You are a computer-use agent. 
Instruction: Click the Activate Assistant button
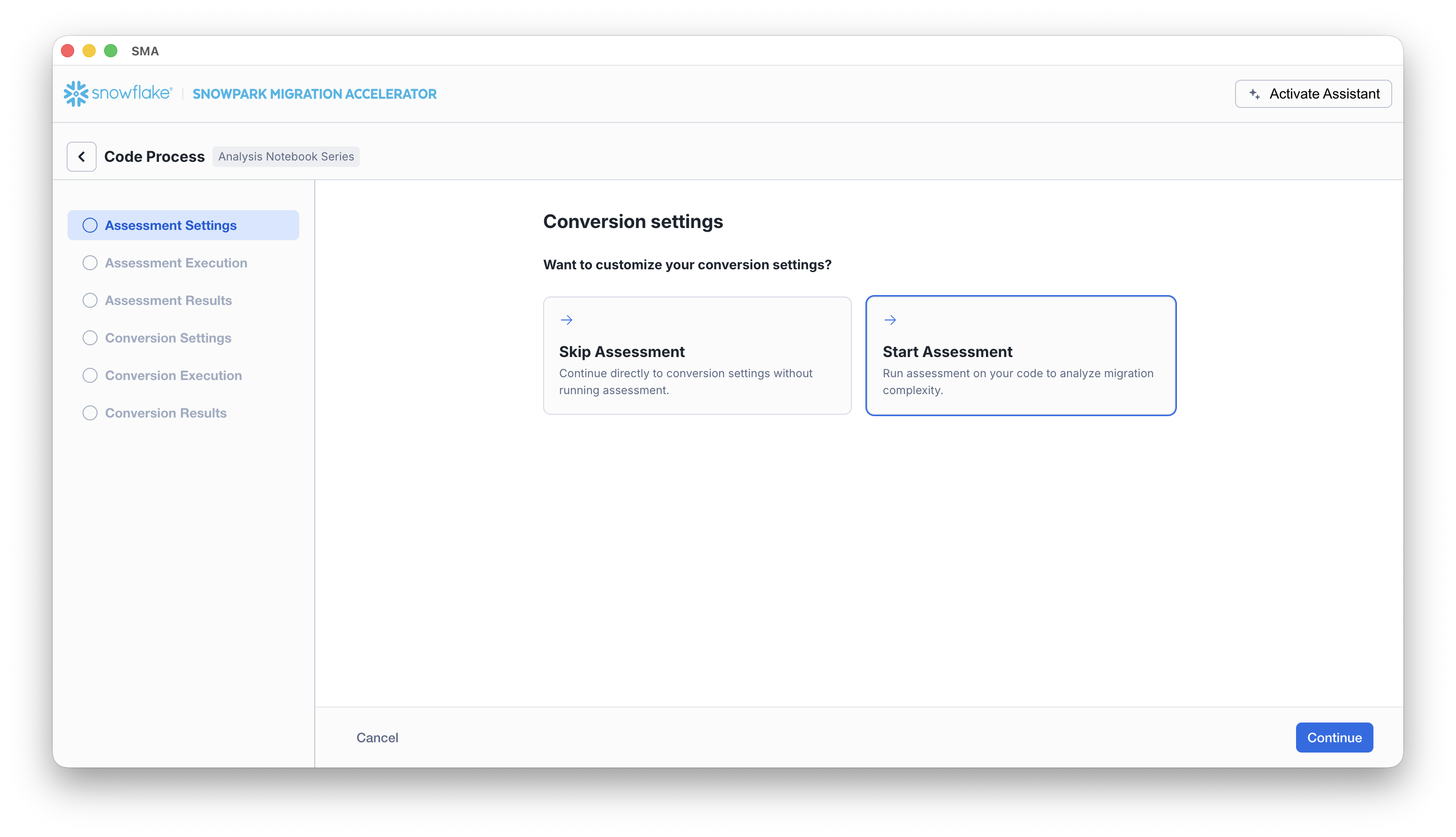click(x=1313, y=93)
